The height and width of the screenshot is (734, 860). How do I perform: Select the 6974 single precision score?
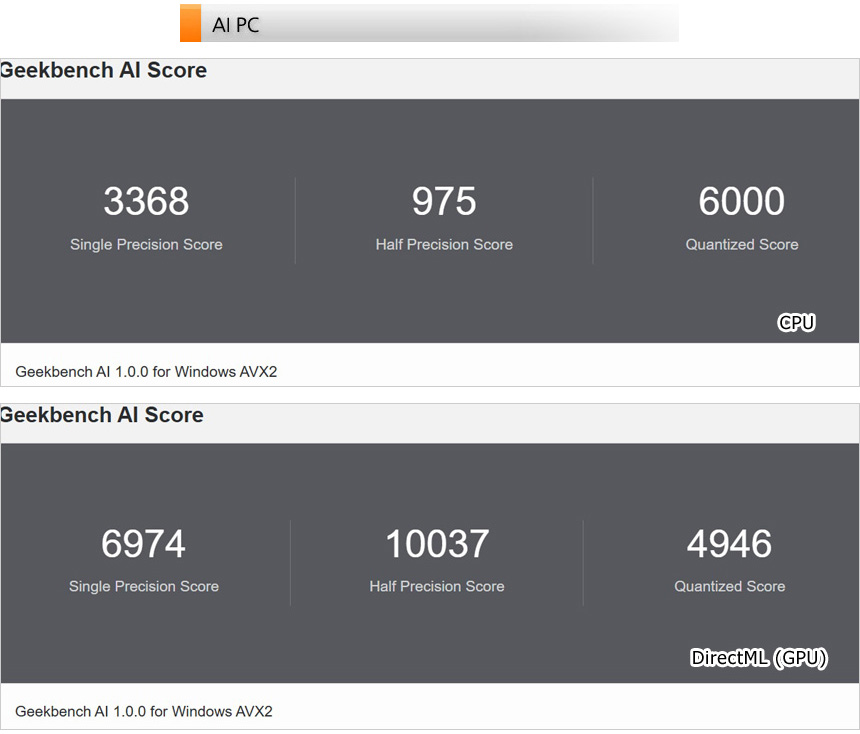point(143,544)
